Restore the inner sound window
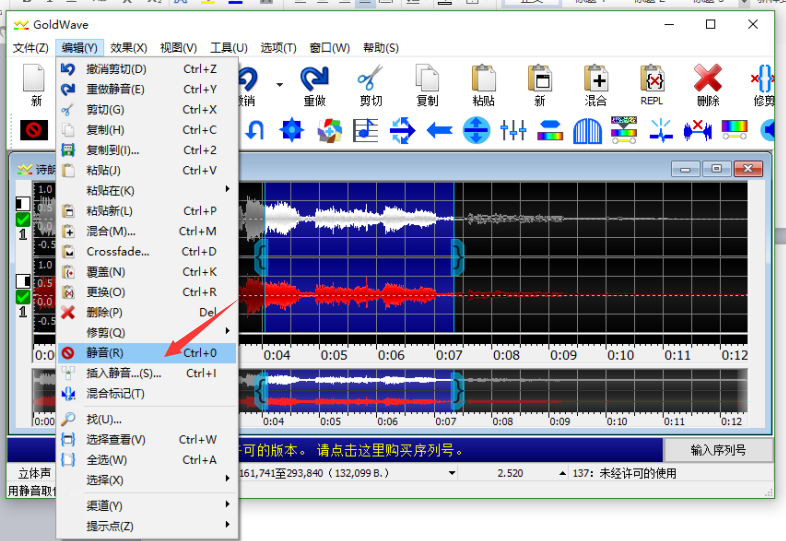This screenshot has height=541, width=786. (716, 168)
